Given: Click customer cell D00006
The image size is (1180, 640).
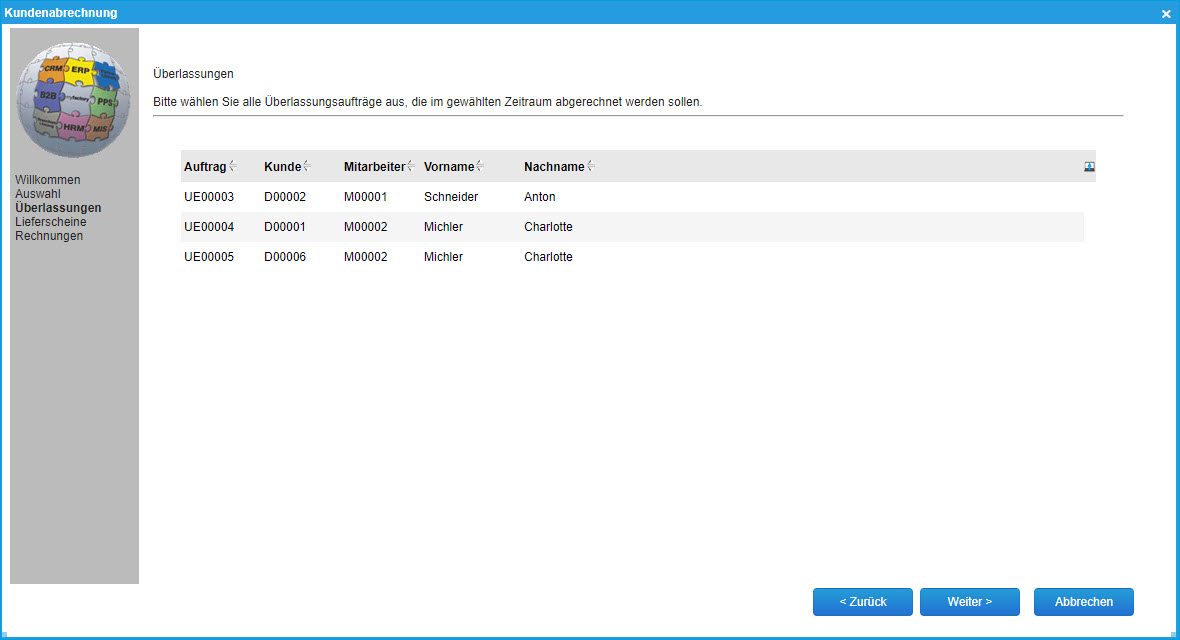Looking at the screenshot, I should pyautogui.click(x=285, y=257).
